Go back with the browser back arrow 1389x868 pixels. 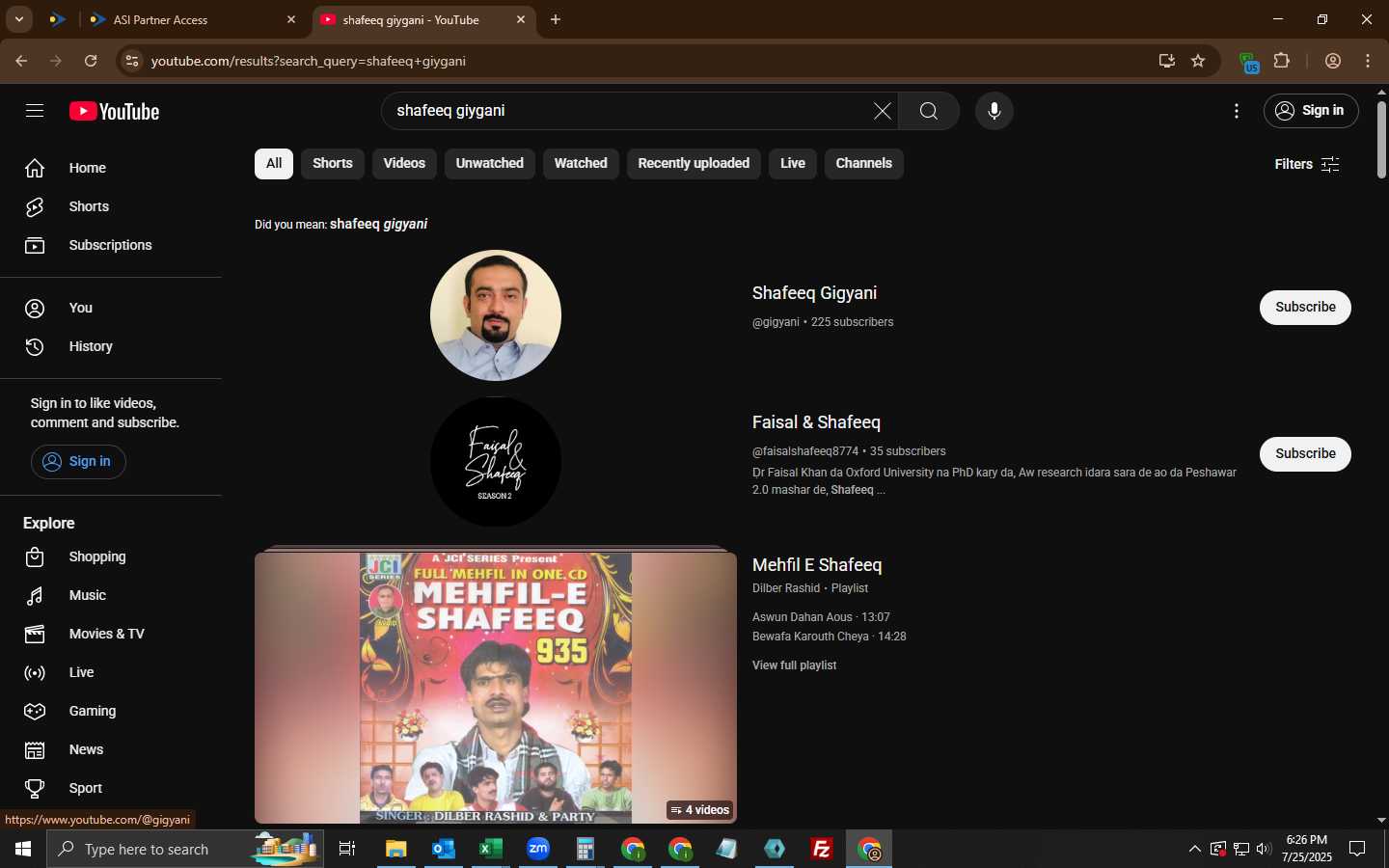21,61
